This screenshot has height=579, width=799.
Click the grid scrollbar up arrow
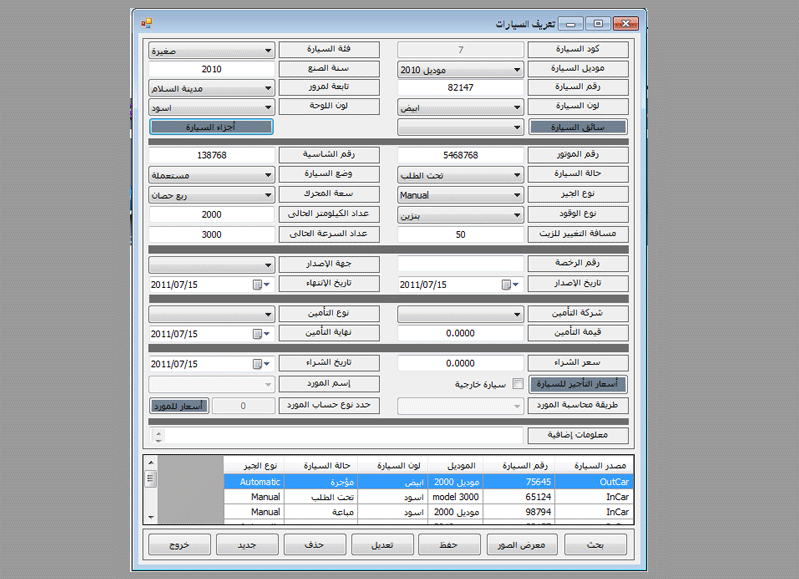coord(151,462)
